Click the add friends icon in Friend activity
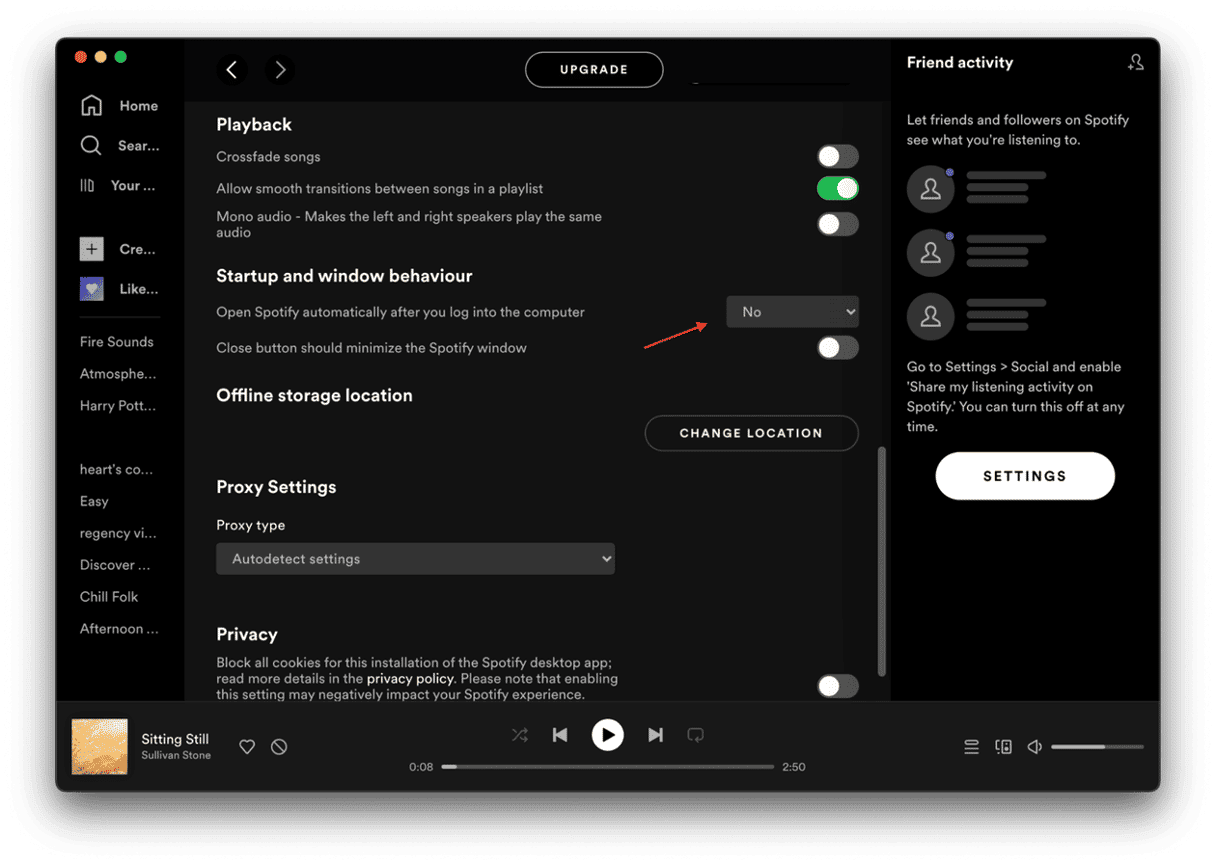 coord(1135,62)
